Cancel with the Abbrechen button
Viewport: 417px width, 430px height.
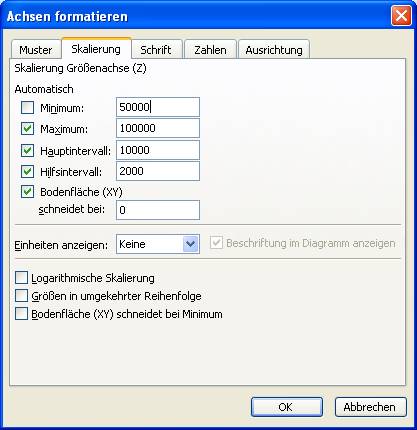pyautogui.click(x=371, y=407)
